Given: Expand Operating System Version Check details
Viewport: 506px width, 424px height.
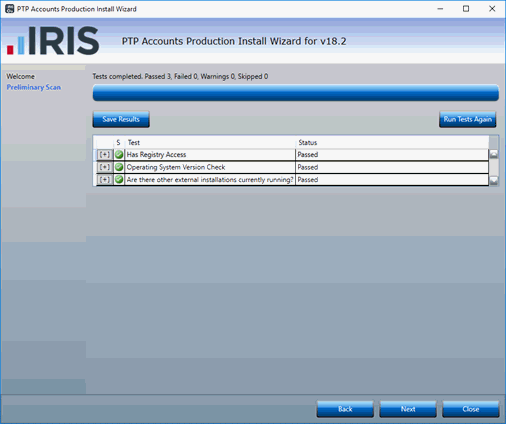Looking at the screenshot, I should (x=104, y=167).
